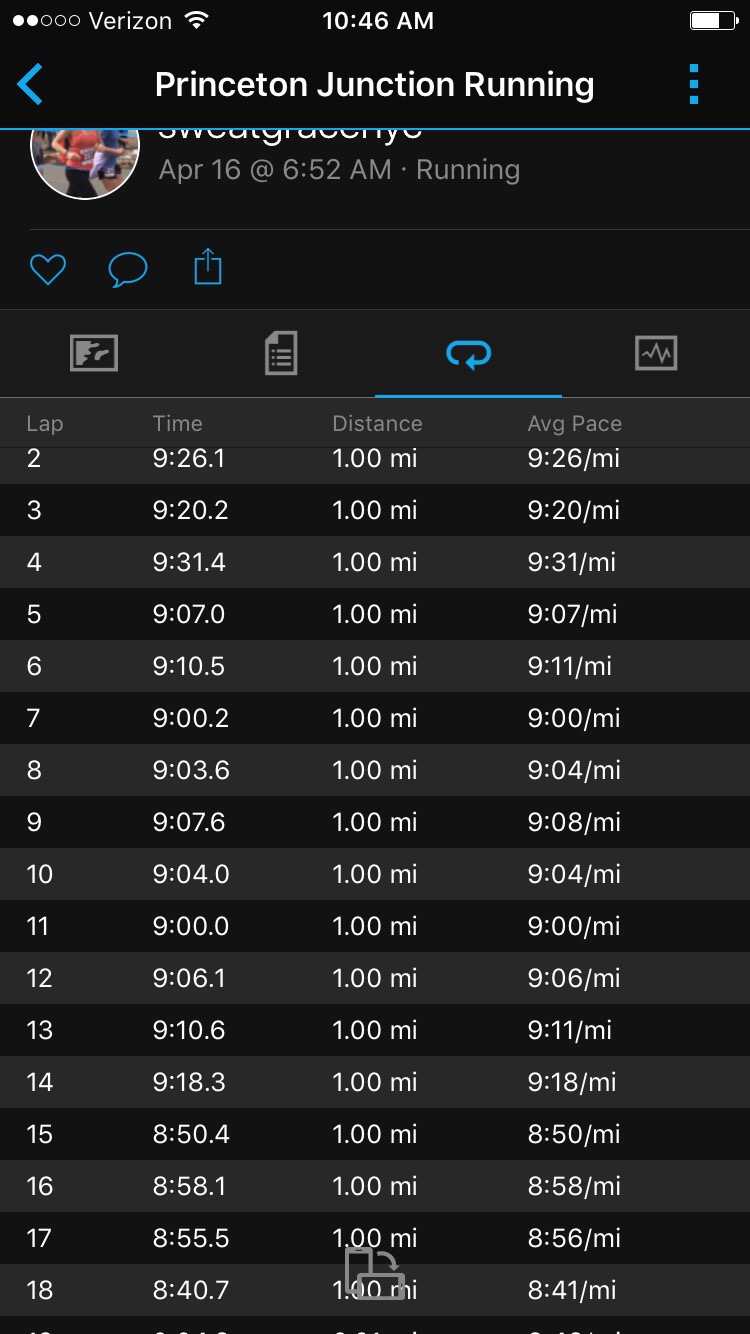Tap the share activity icon
The height and width of the screenshot is (1334, 750).
(208, 268)
